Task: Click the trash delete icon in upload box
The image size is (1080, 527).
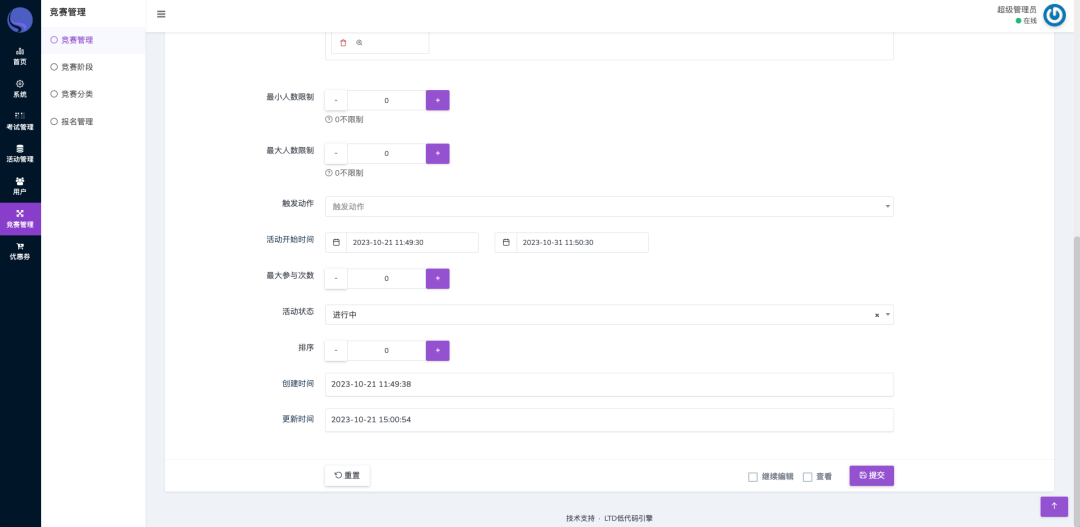Action: (343, 43)
